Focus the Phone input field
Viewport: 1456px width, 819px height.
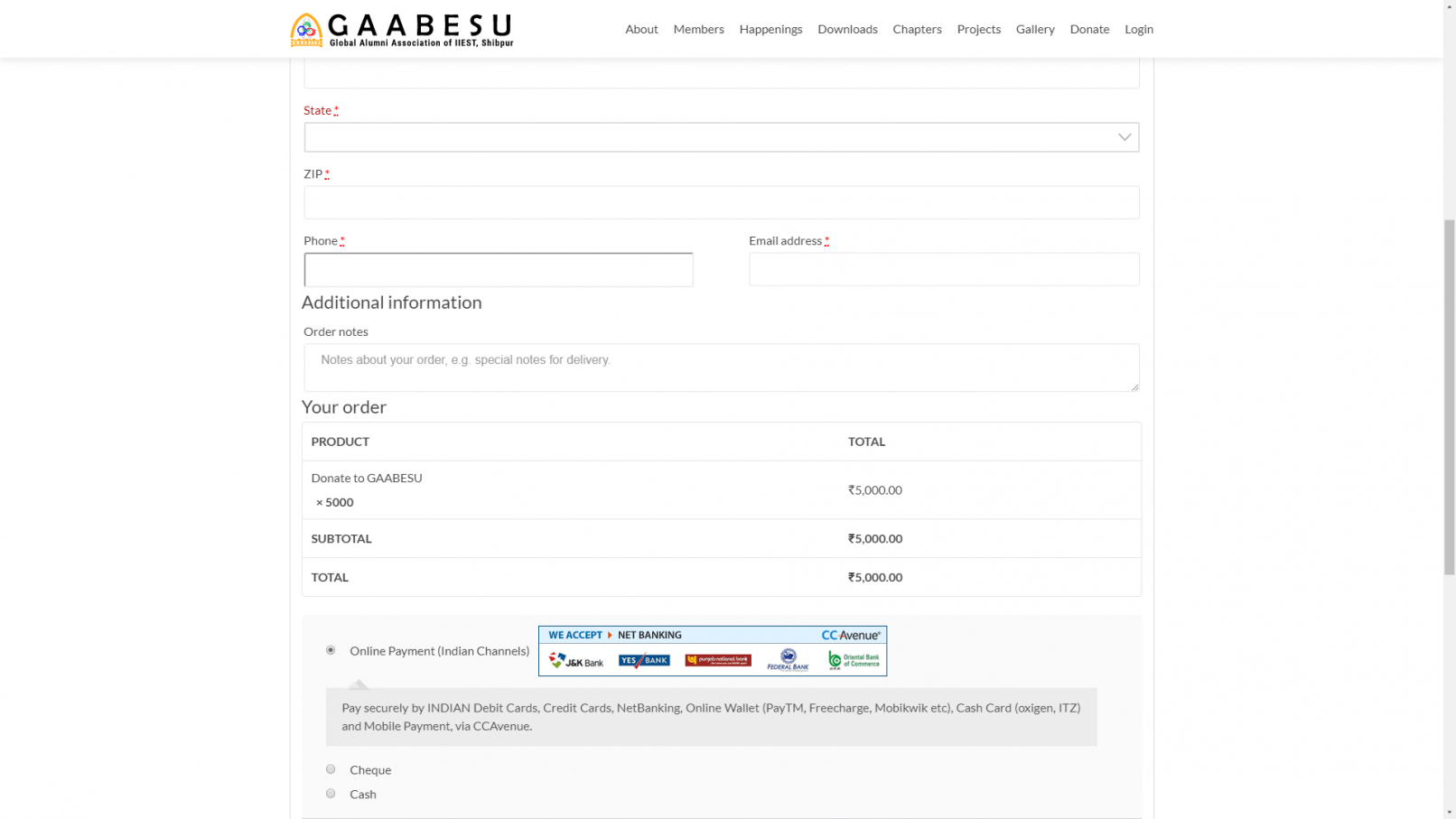(x=499, y=270)
